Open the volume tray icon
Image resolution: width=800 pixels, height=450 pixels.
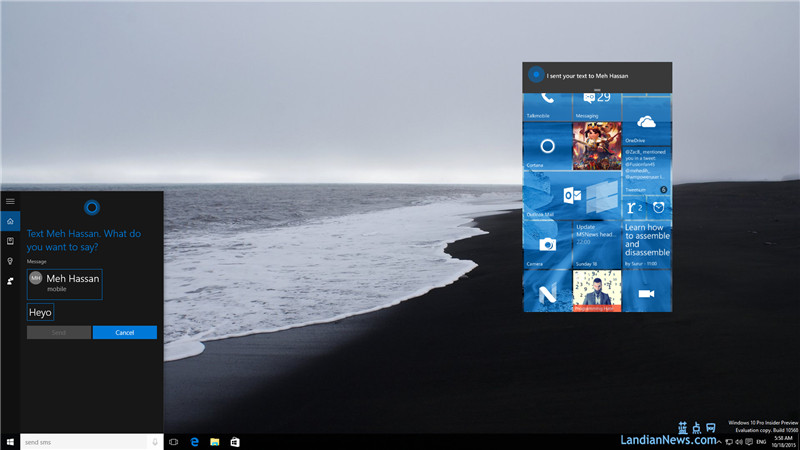click(739, 442)
